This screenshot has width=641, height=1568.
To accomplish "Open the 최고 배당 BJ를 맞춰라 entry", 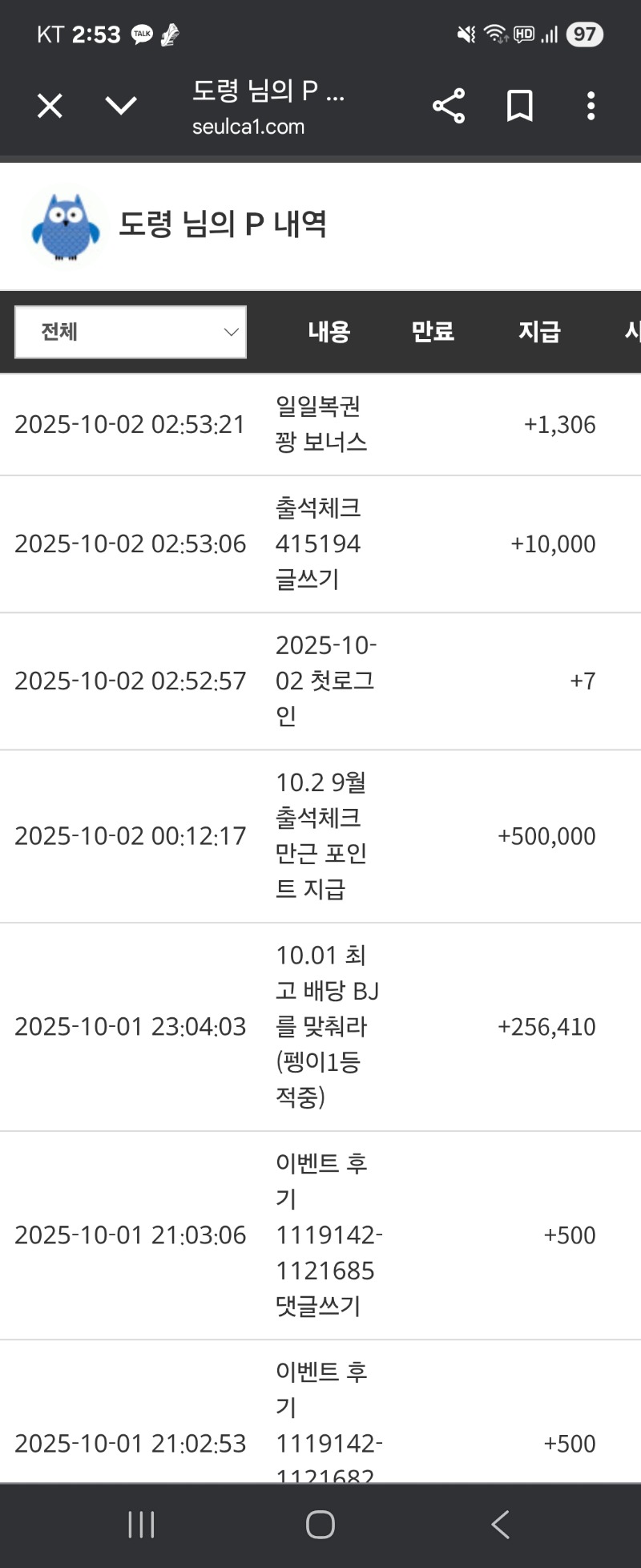I will pos(327,1026).
